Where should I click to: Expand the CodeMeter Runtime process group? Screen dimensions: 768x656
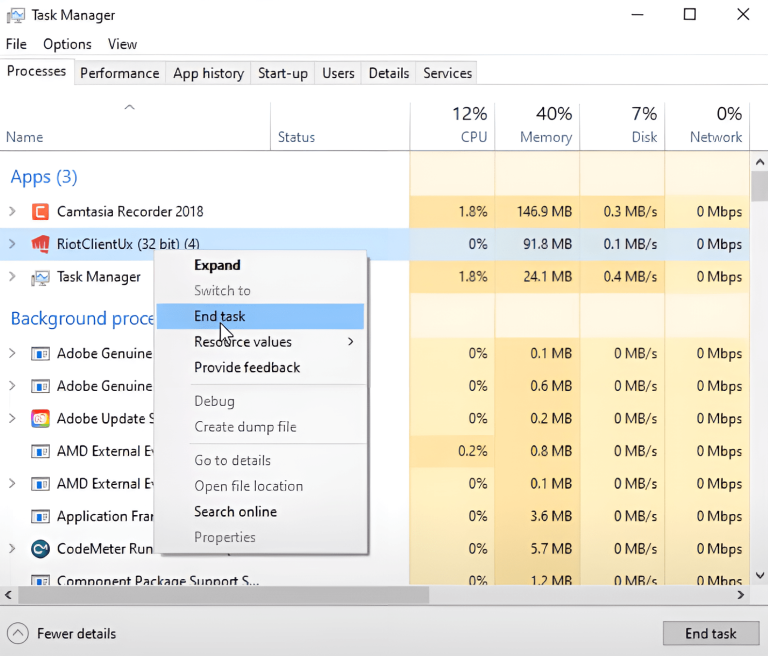(x=12, y=549)
